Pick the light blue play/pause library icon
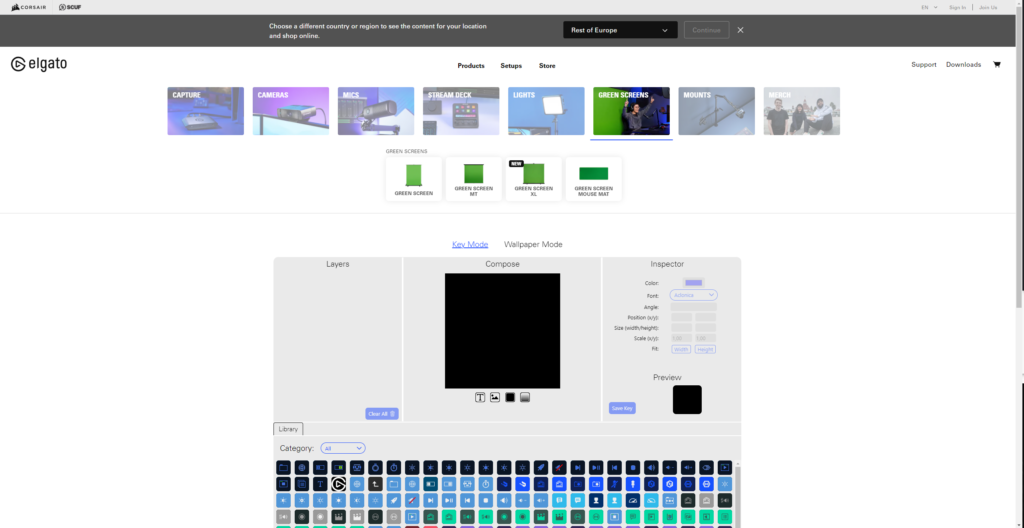This screenshot has width=1024, height=528. 449,501
